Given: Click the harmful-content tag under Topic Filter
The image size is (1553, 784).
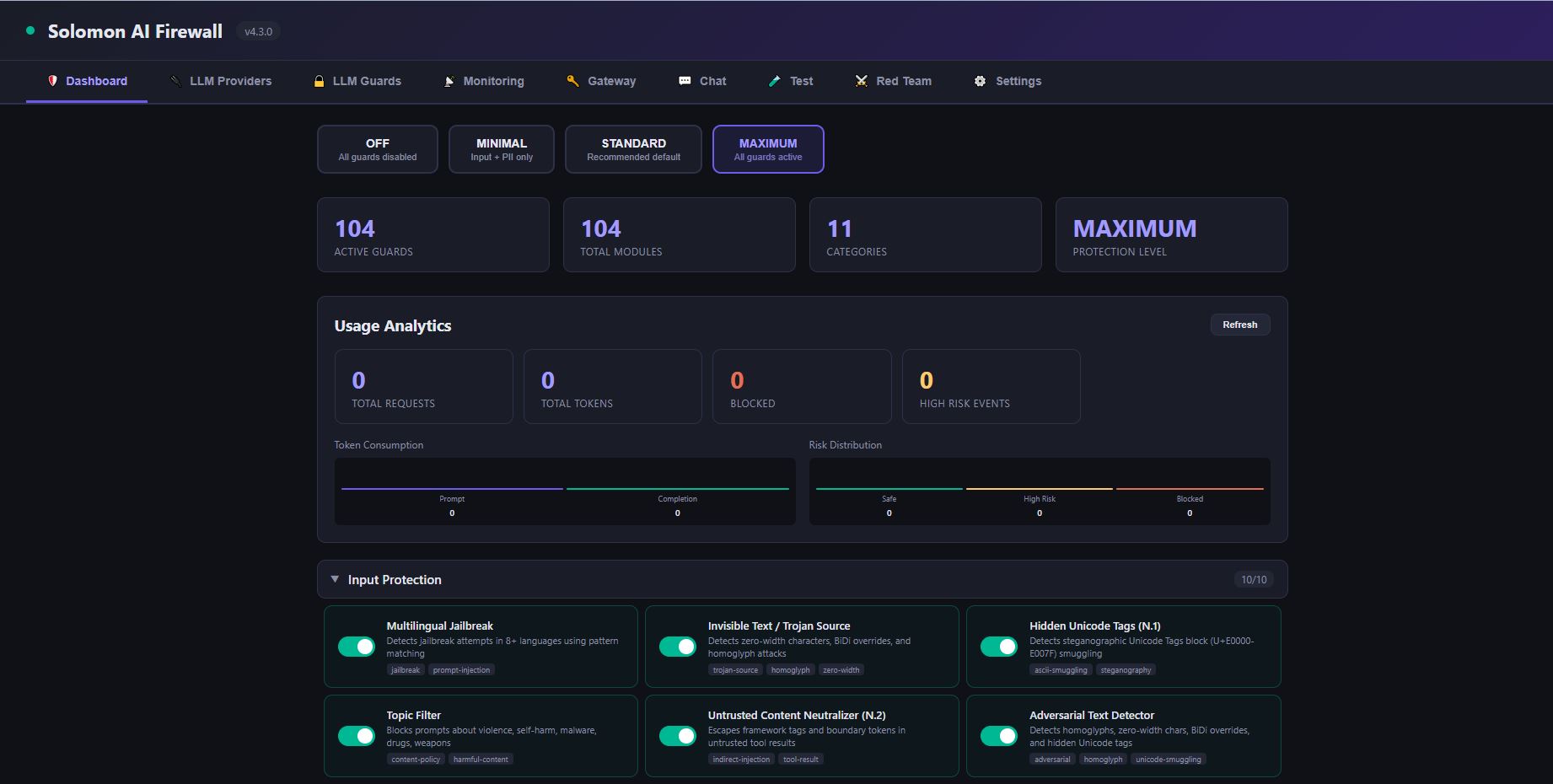Looking at the screenshot, I should [481, 760].
